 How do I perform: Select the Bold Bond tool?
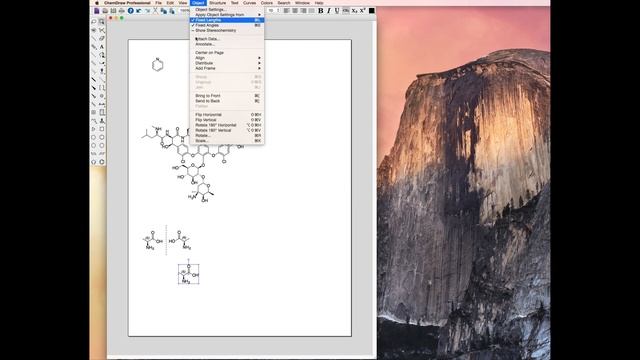coord(93,80)
